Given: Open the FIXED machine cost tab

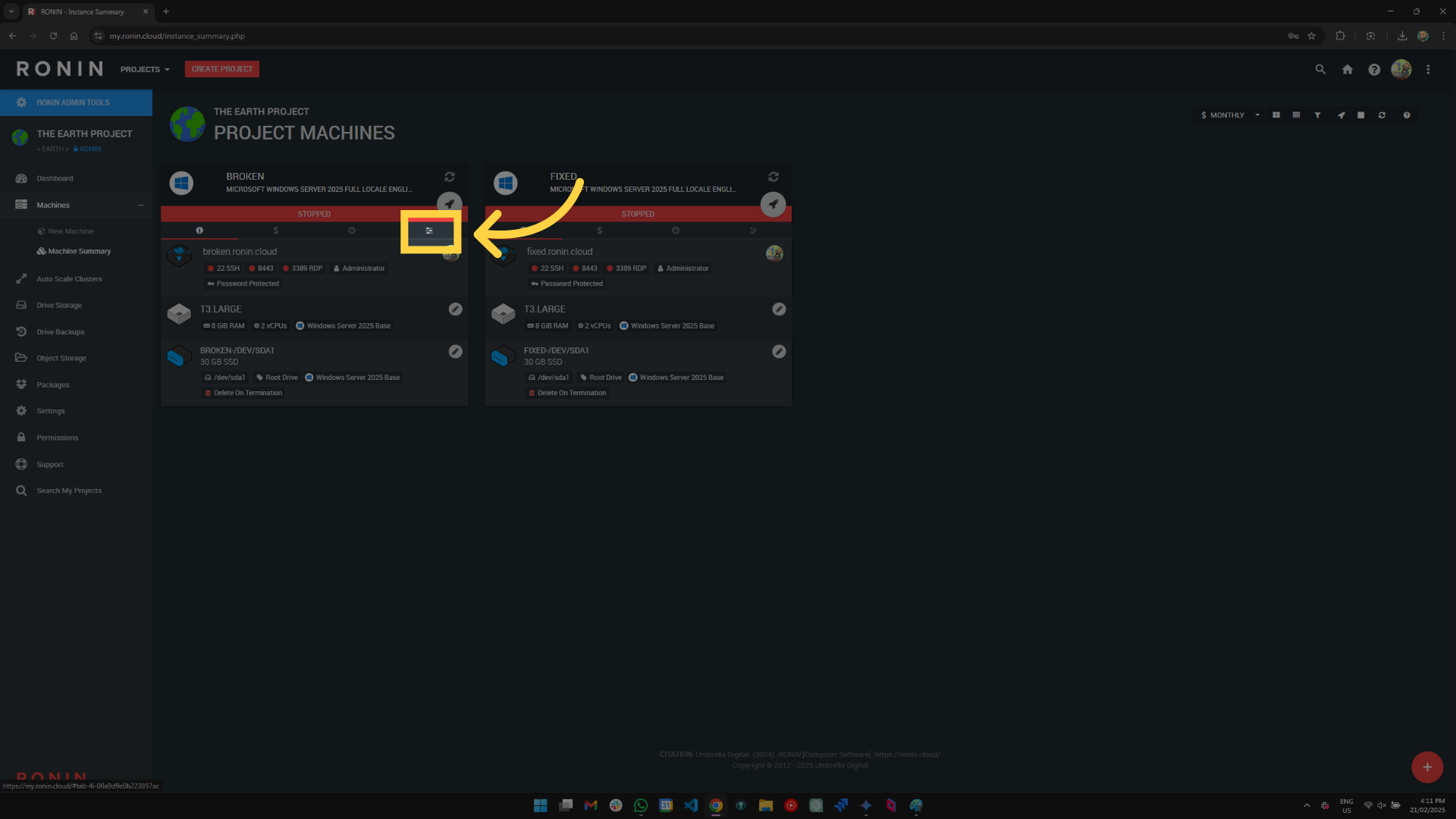Looking at the screenshot, I should click(x=600, y=231).
